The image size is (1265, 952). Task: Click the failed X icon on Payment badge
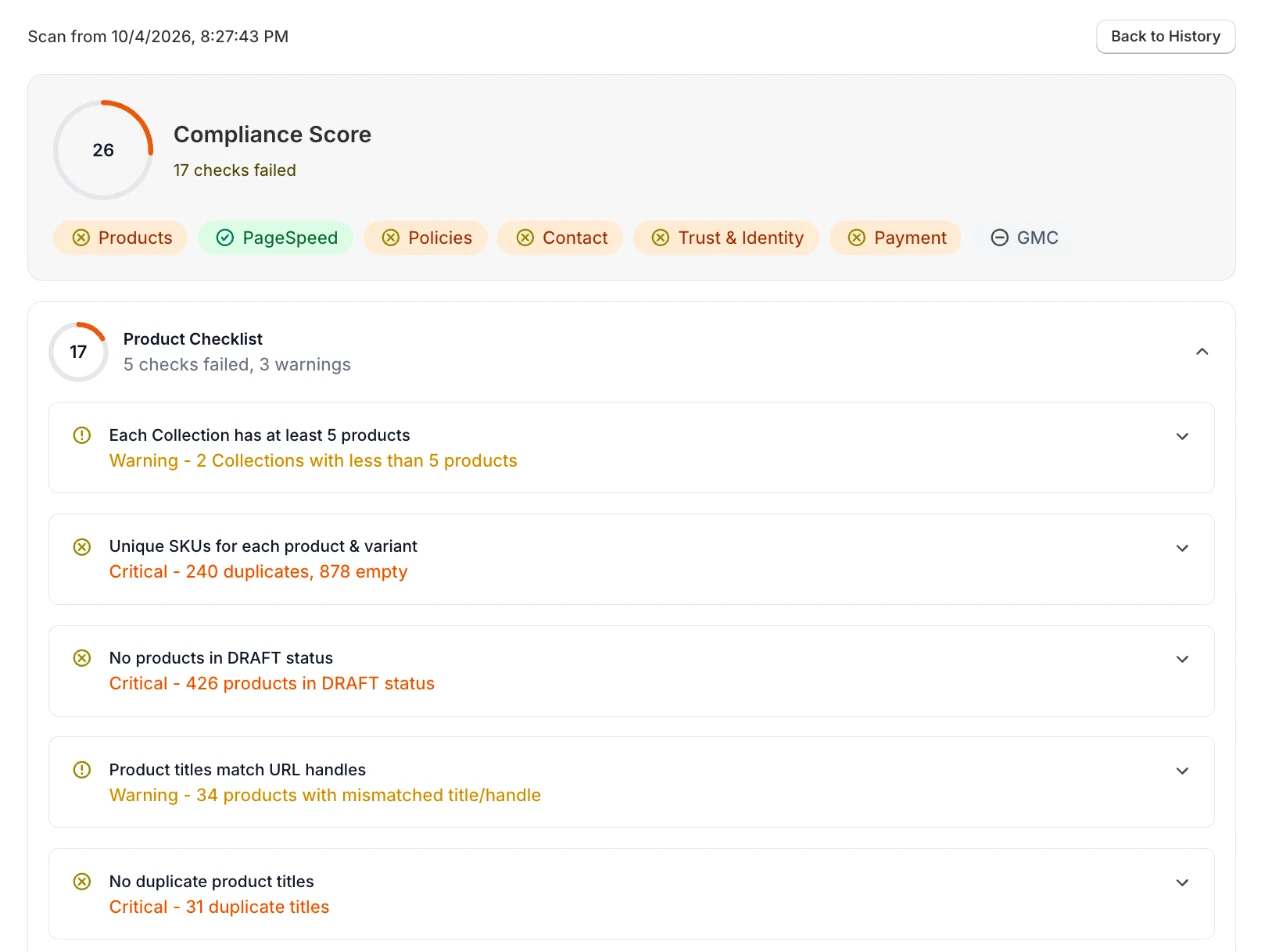pos(856,238)
